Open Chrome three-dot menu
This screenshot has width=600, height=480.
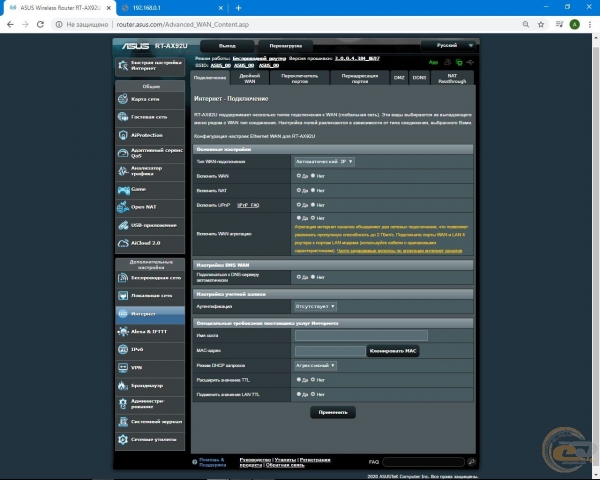click(x=590, y=24)
